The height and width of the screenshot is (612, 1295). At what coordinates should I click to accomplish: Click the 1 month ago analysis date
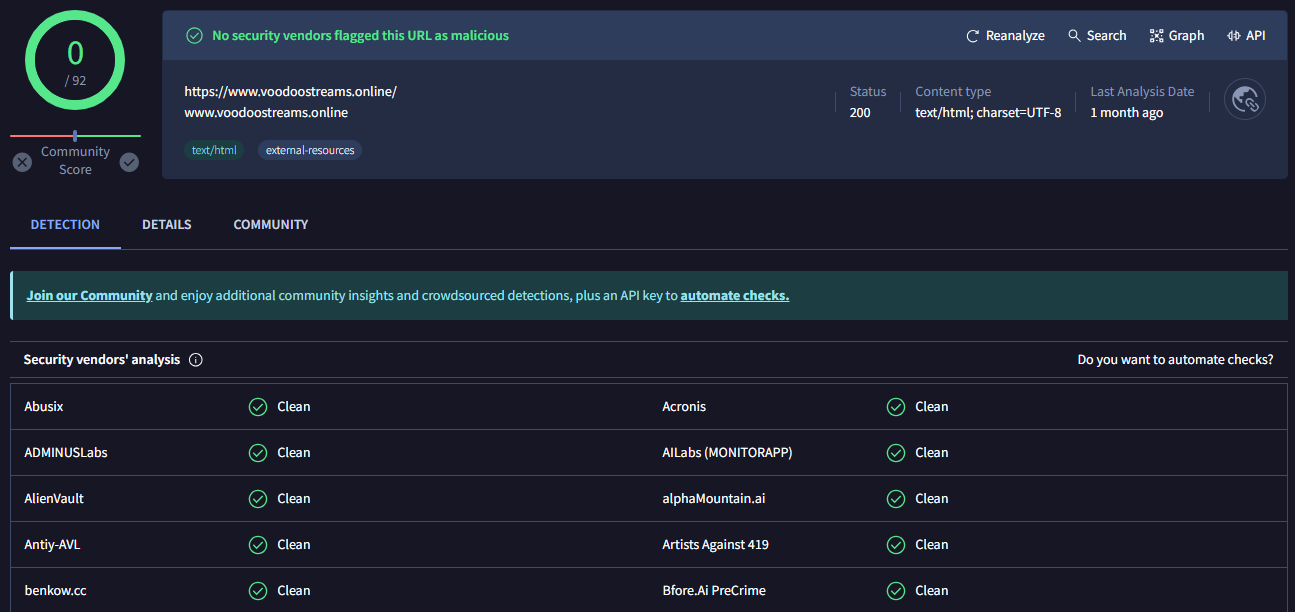point(1127,113)
